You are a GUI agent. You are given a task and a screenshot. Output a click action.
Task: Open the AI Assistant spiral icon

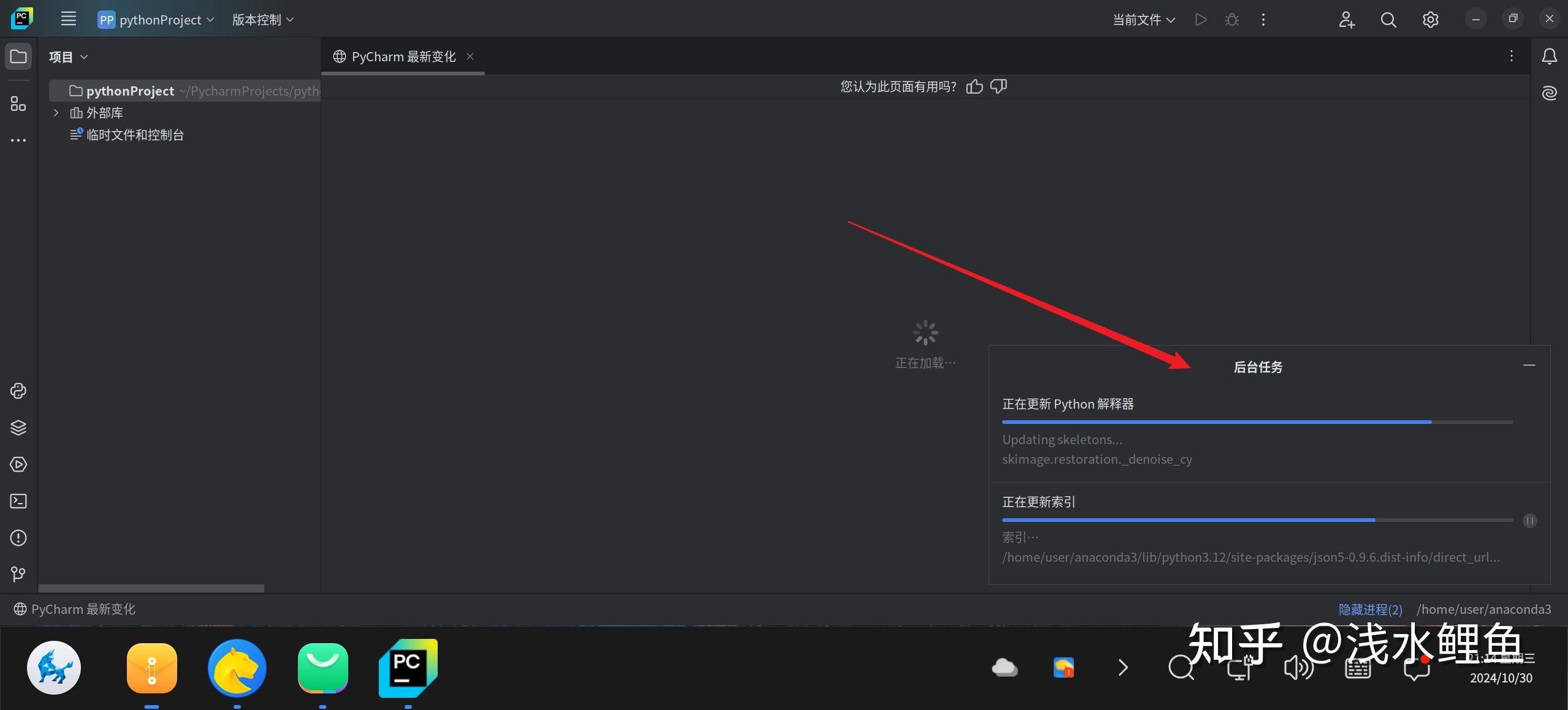pyautogui.click(x=1550, y=93)
